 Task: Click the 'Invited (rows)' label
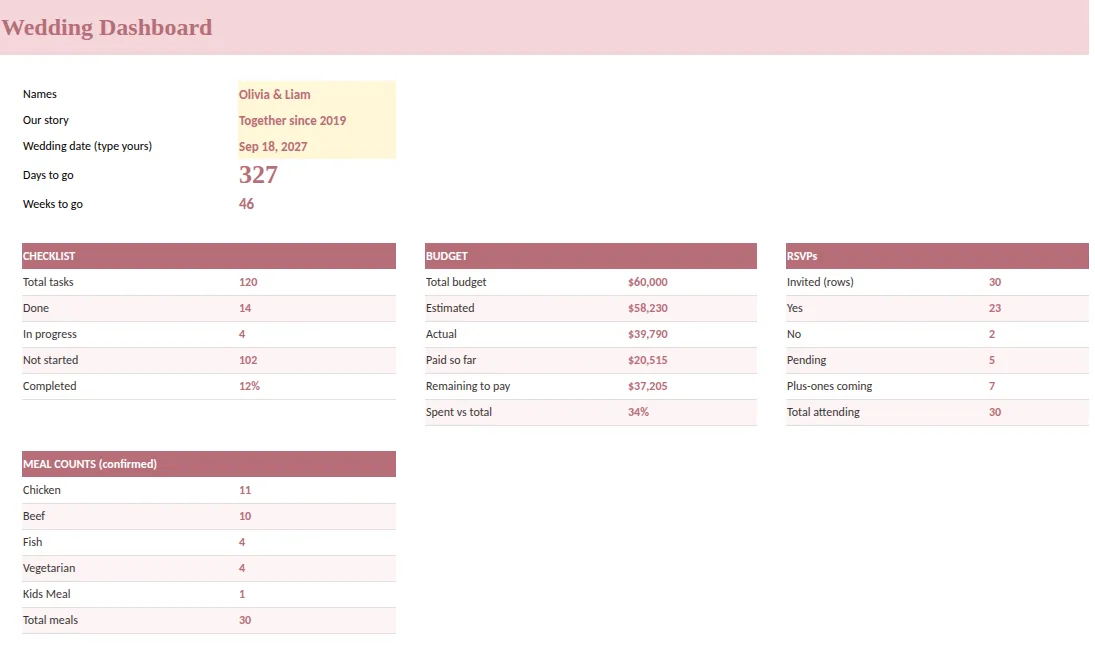pyautogui.click(x=820, y=282)
